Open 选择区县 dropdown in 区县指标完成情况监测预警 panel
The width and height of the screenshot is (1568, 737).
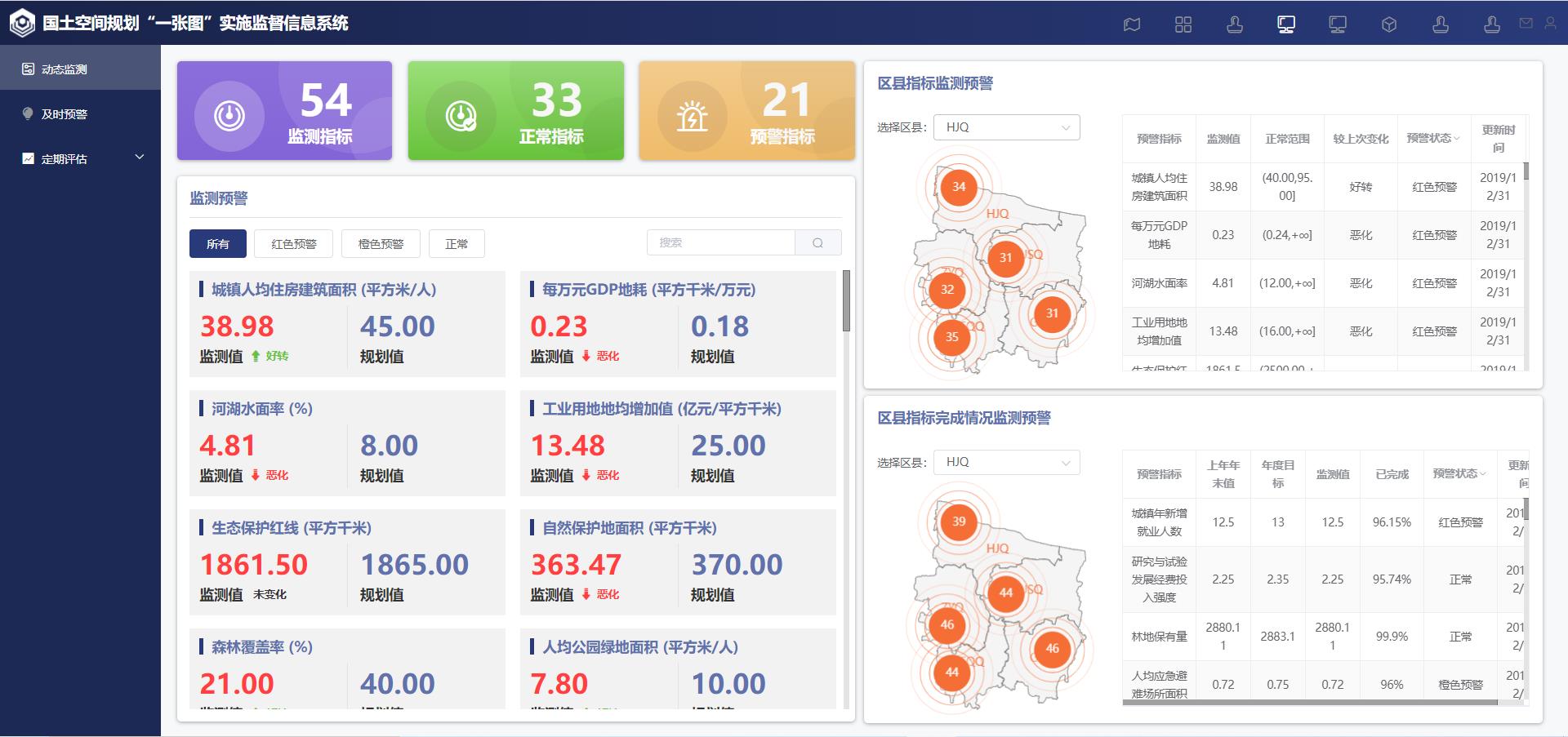(x=1006, y=462)
